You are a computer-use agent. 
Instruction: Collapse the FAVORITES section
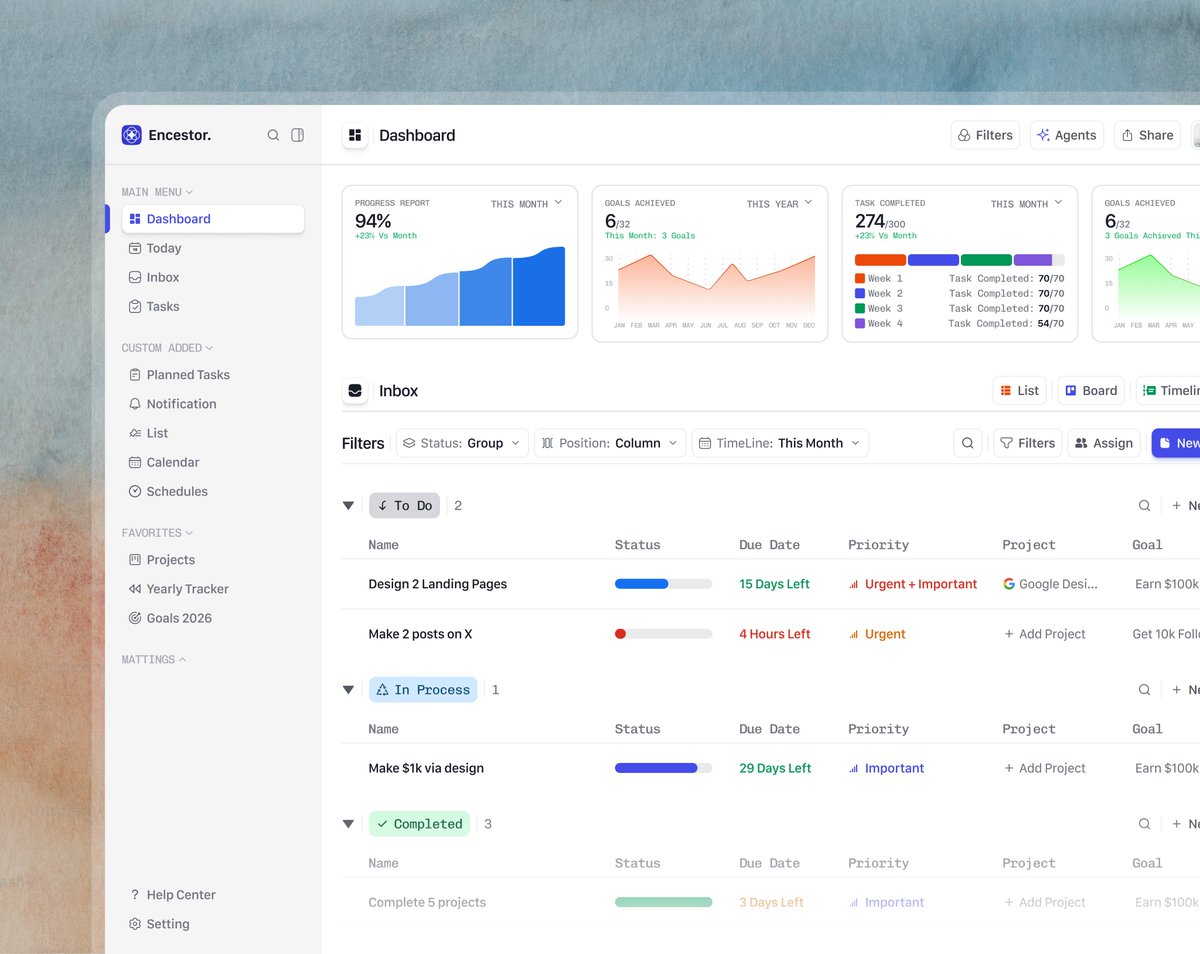click(157, 533)
